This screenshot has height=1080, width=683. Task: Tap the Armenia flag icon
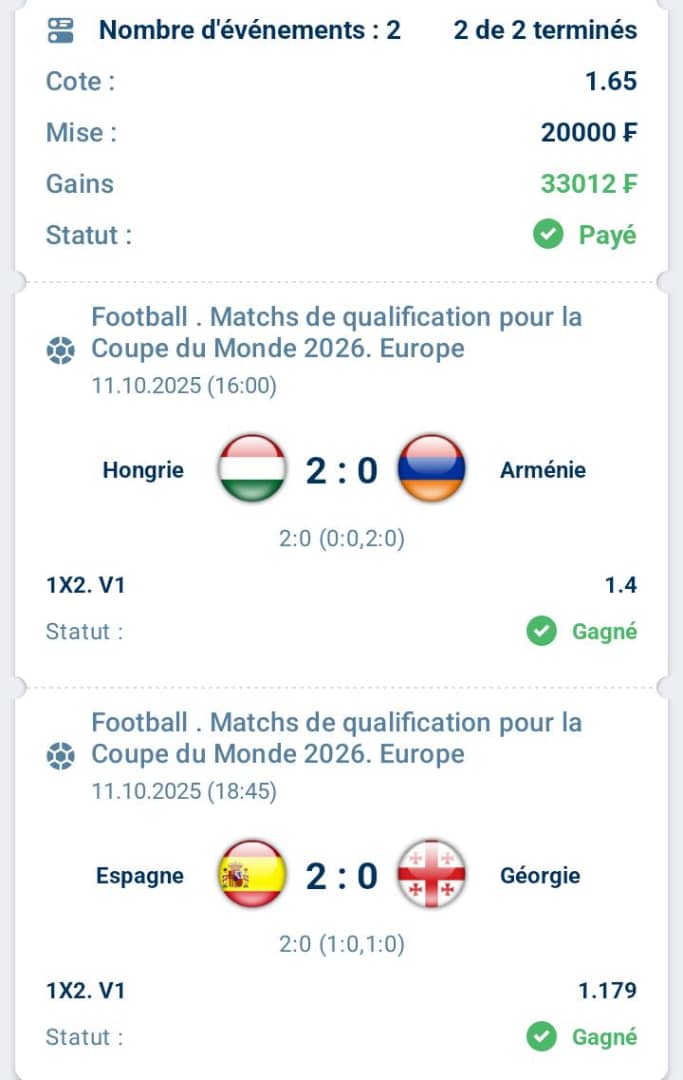[431, 468]
